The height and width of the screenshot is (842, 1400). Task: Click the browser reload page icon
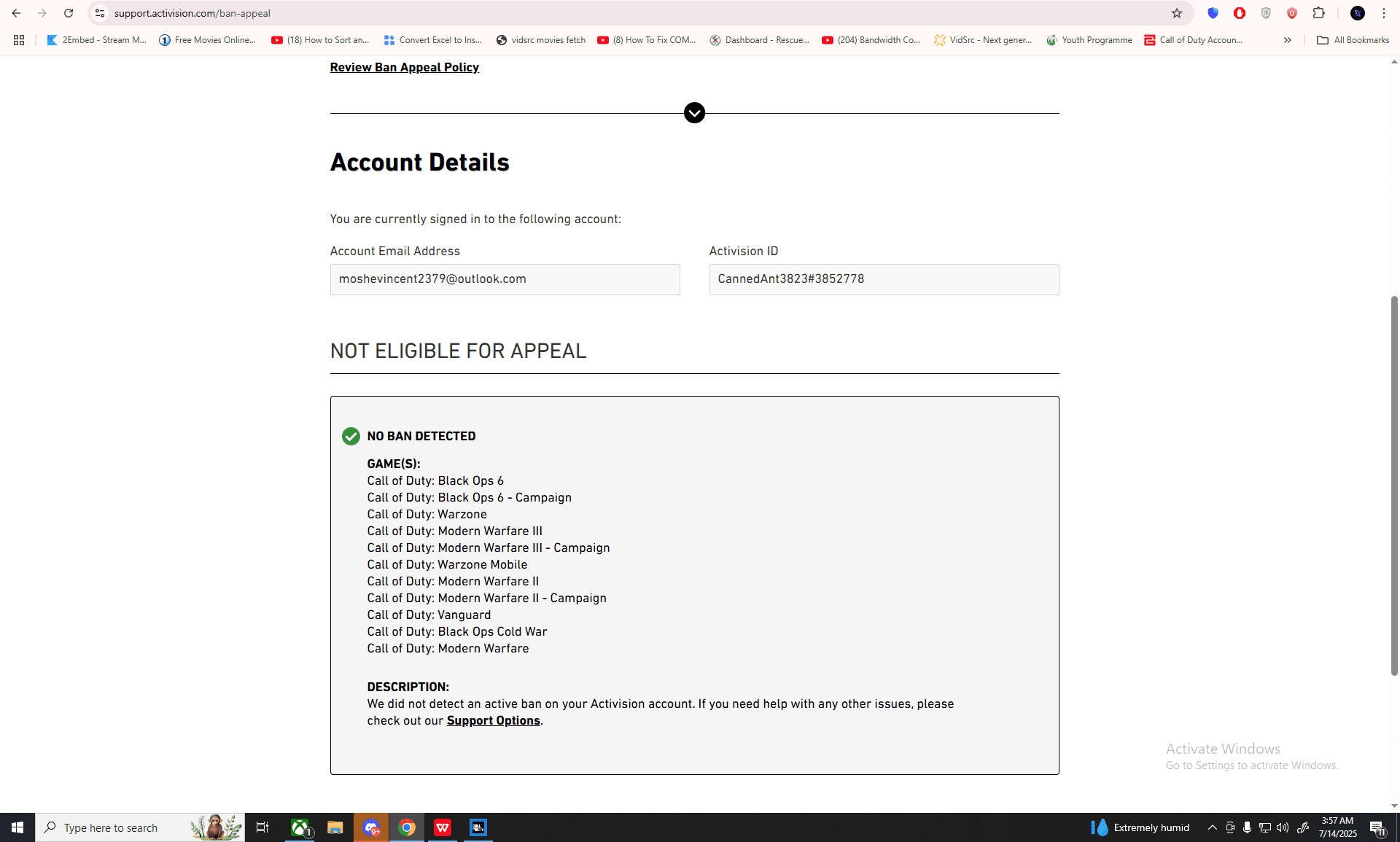tap(69, 13)
